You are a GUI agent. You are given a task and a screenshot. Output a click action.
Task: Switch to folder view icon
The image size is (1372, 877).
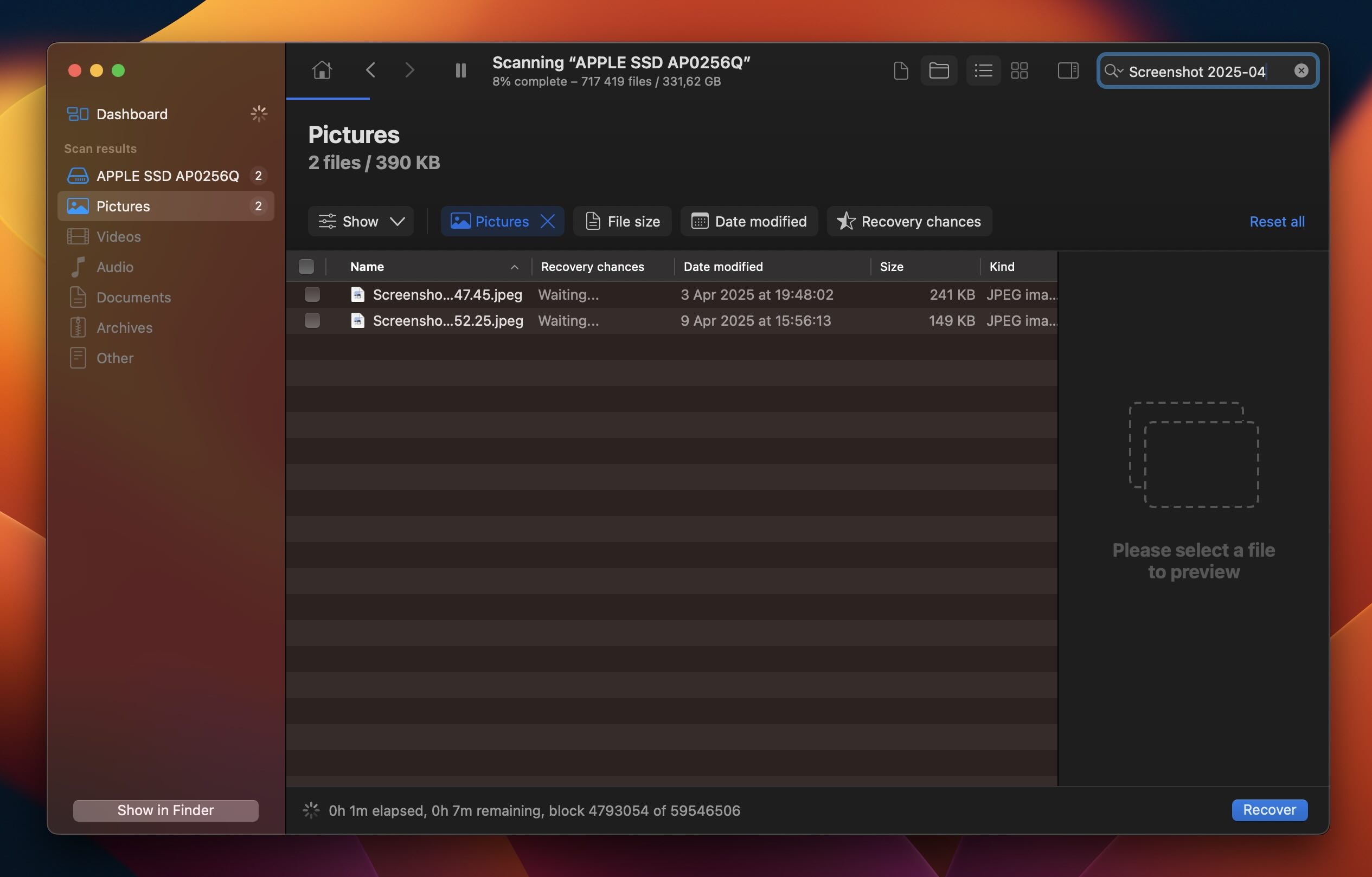pyautogui.click(x=938, y=70)
